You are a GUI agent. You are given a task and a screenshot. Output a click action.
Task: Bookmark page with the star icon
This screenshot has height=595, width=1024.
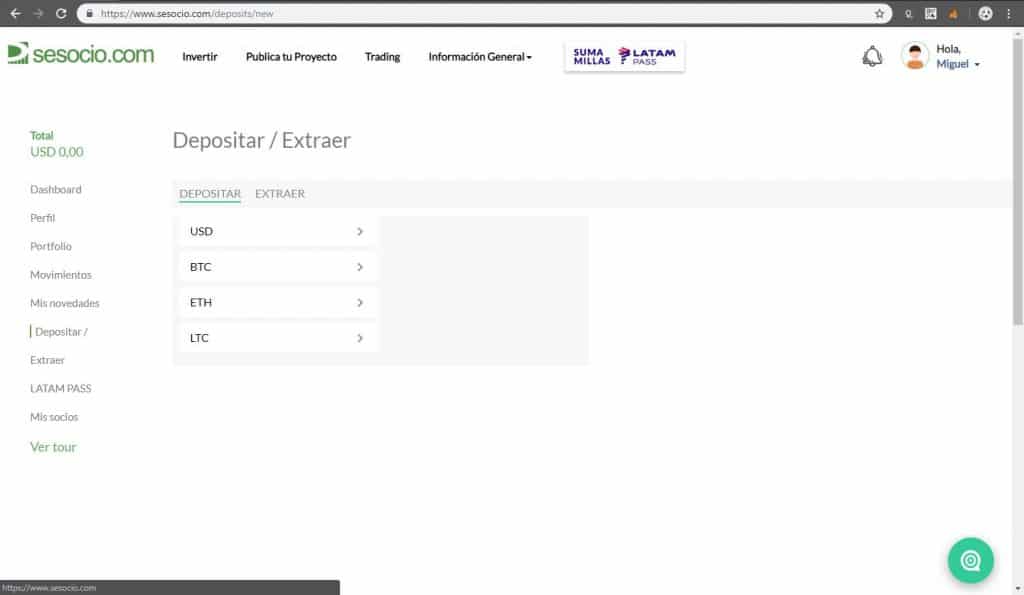[879, 14]
